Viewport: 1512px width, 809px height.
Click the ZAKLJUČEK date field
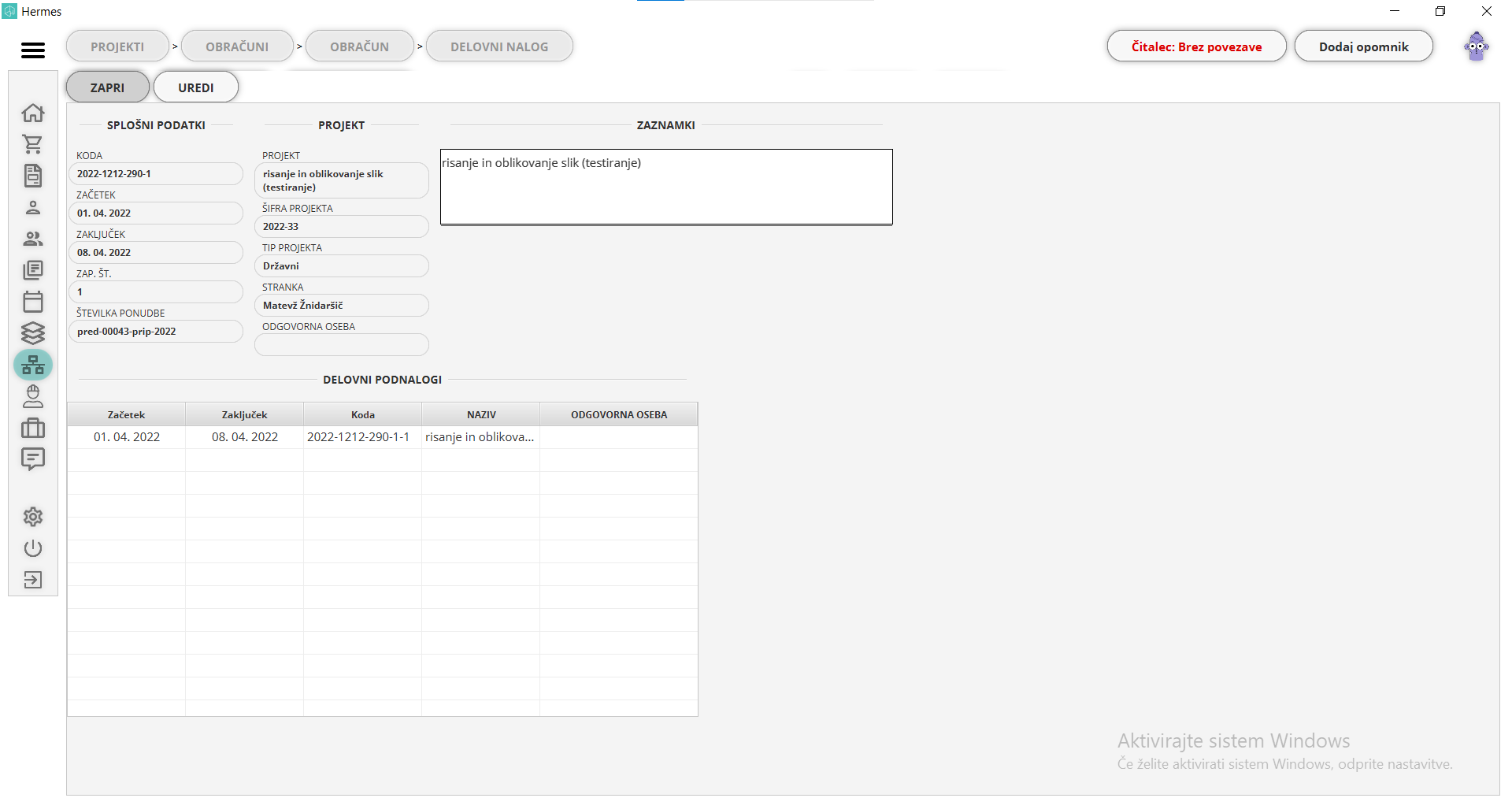coord(156,253)
